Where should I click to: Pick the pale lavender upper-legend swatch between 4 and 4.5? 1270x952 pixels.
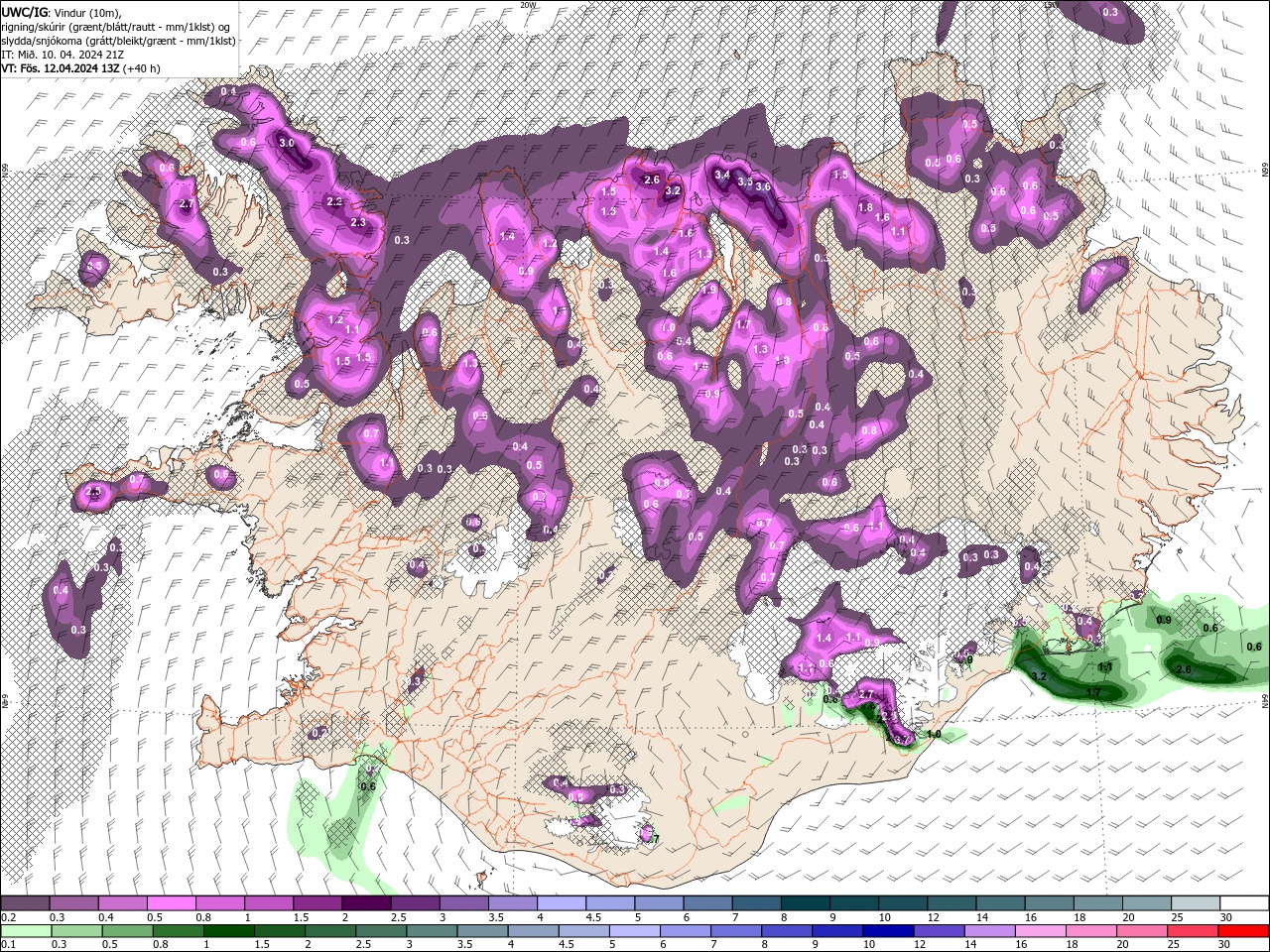[x=562, y=903]
